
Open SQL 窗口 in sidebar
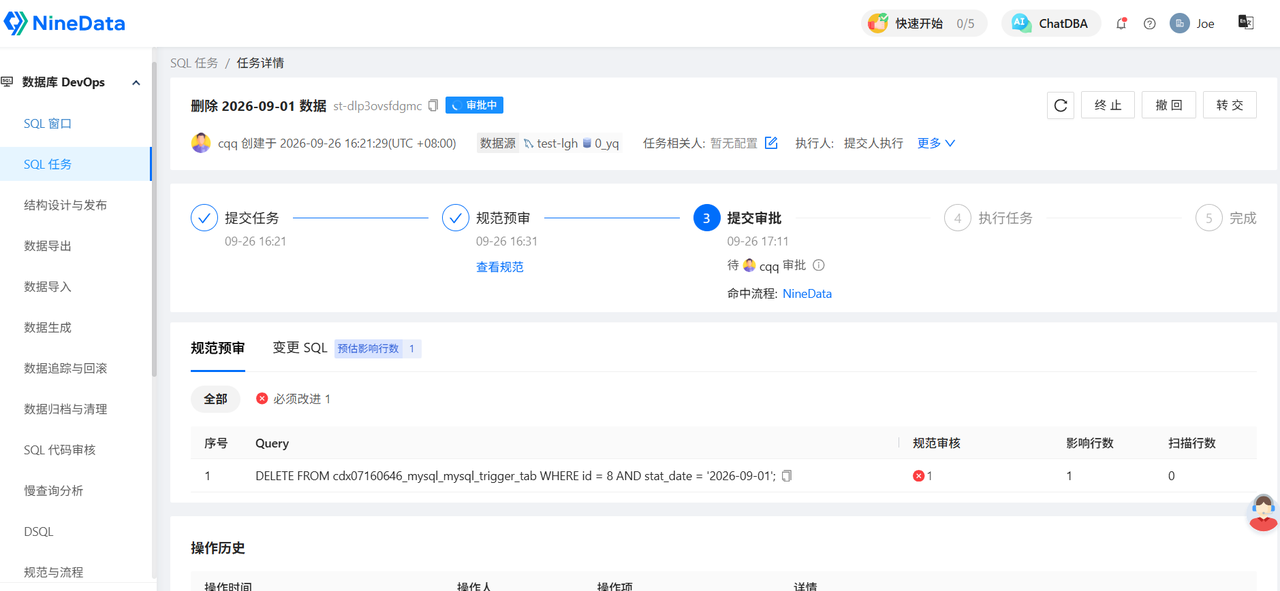(48, 124)
